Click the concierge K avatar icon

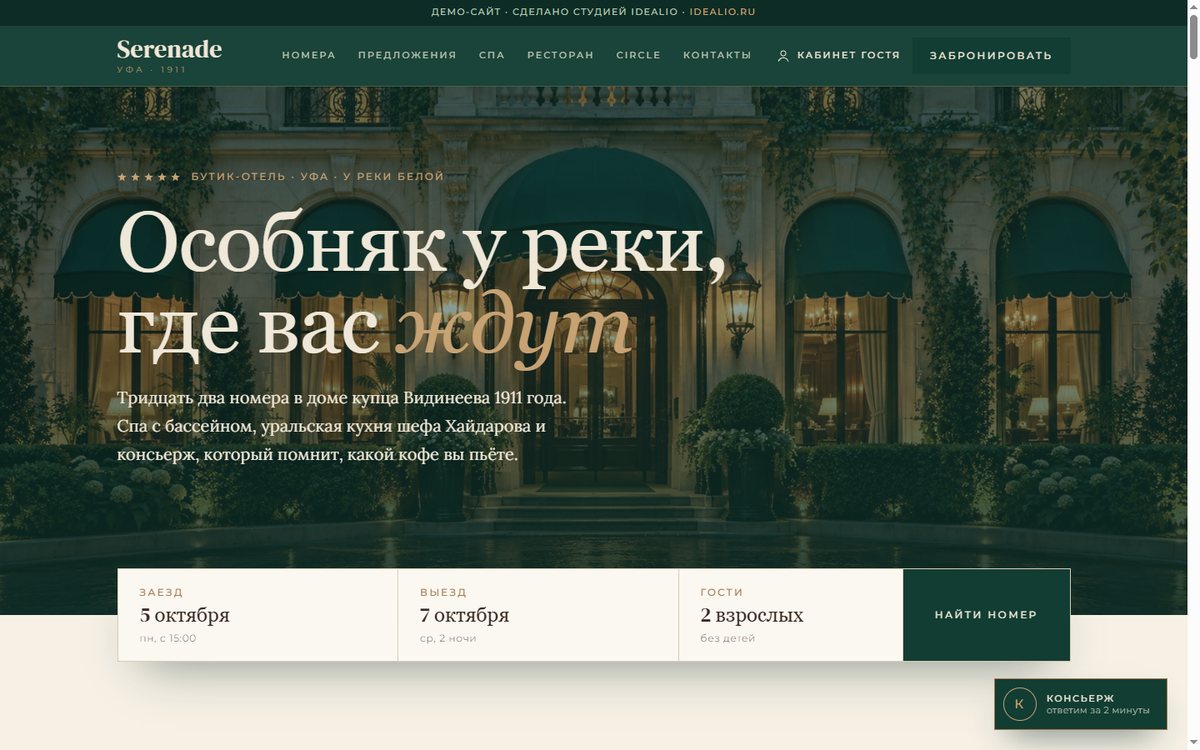pyautogui.click(x=1019, y=704)
